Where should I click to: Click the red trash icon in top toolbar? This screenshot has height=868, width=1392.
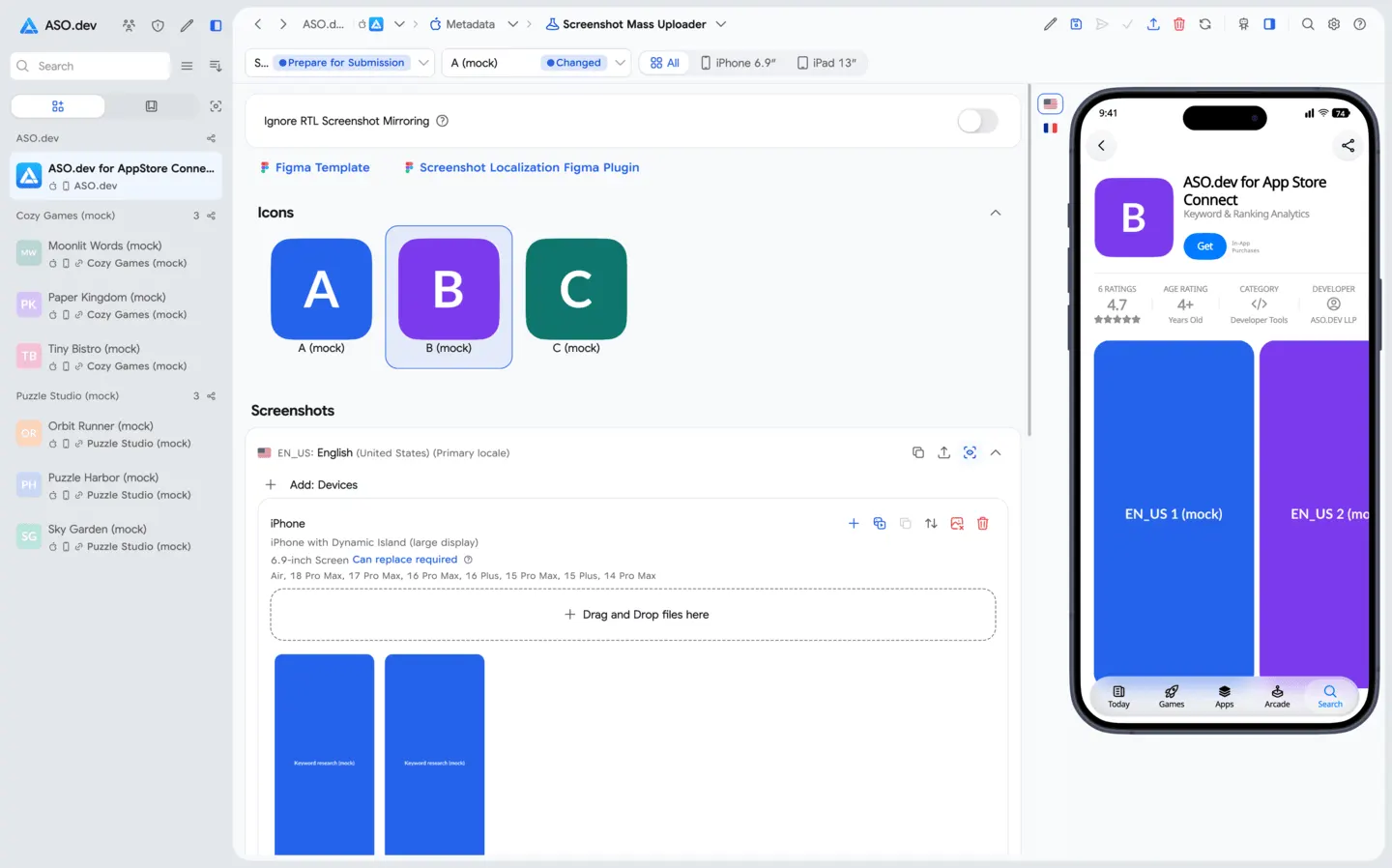(1179, 24)
